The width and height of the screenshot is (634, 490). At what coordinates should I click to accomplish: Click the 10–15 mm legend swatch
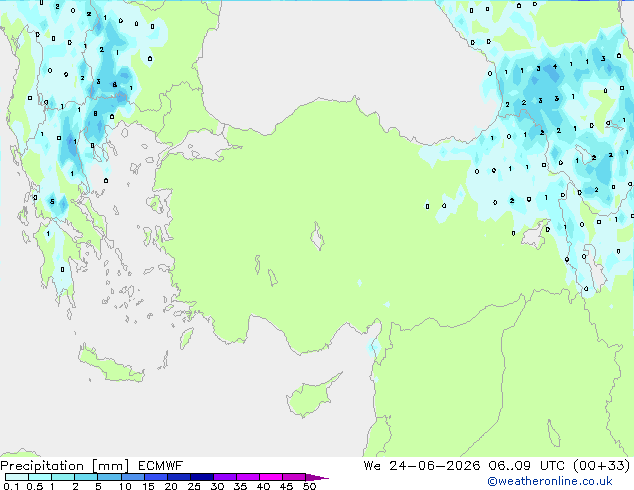(132, 477)
